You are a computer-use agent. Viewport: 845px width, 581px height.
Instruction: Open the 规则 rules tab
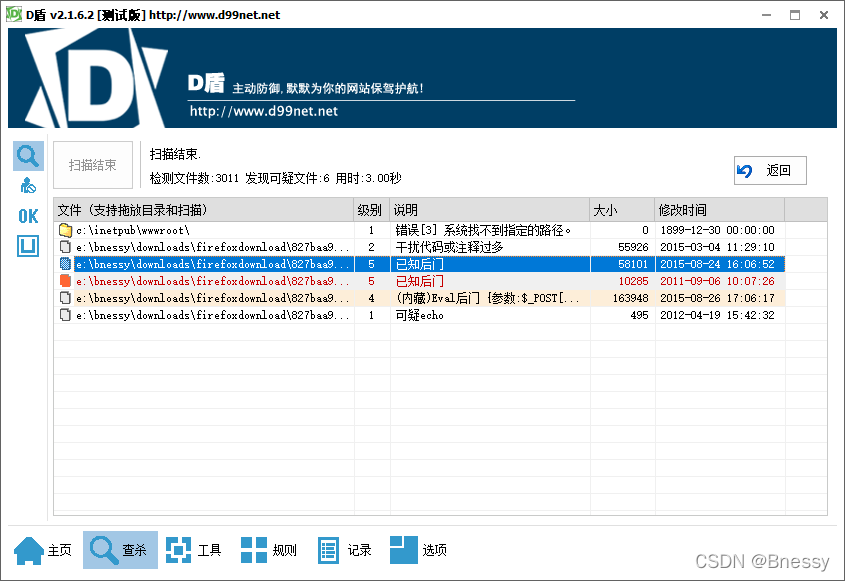click(269, 550)
